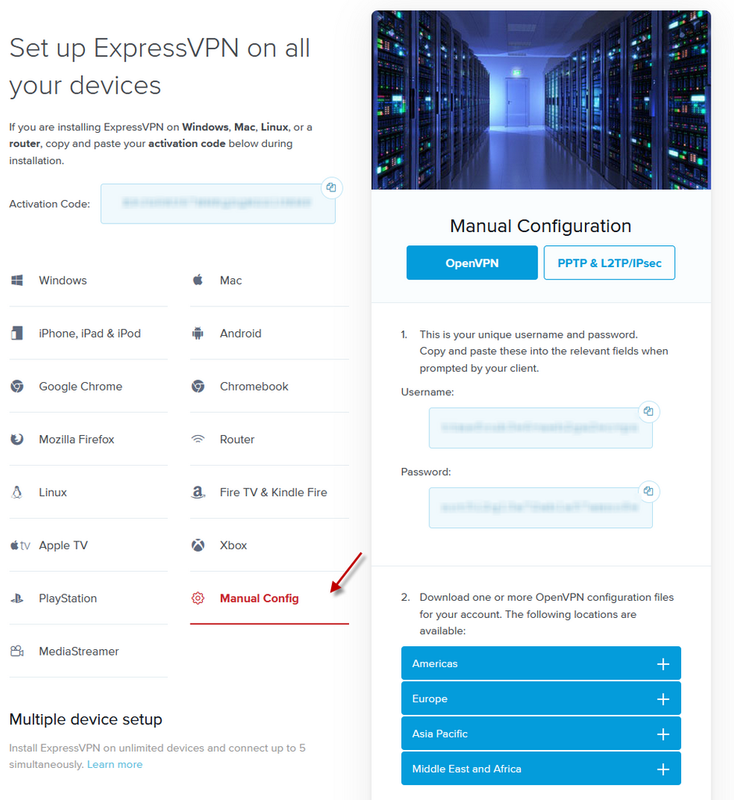Click the Xbox logo icon
Viewport: 734px width, 800px height.
198,545
